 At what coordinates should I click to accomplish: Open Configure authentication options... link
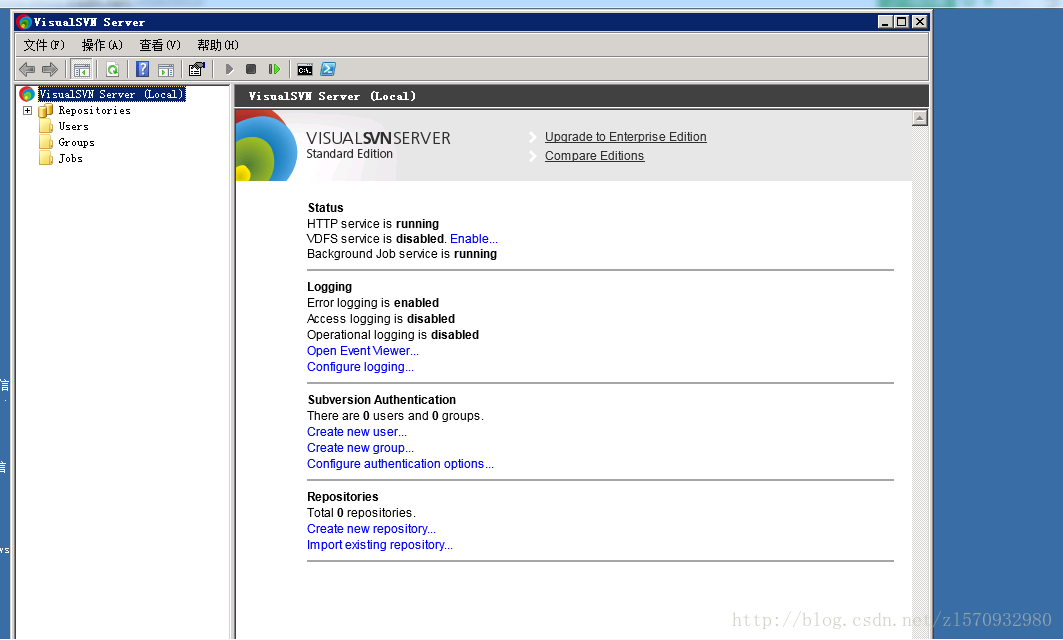[x=400, y=464]
